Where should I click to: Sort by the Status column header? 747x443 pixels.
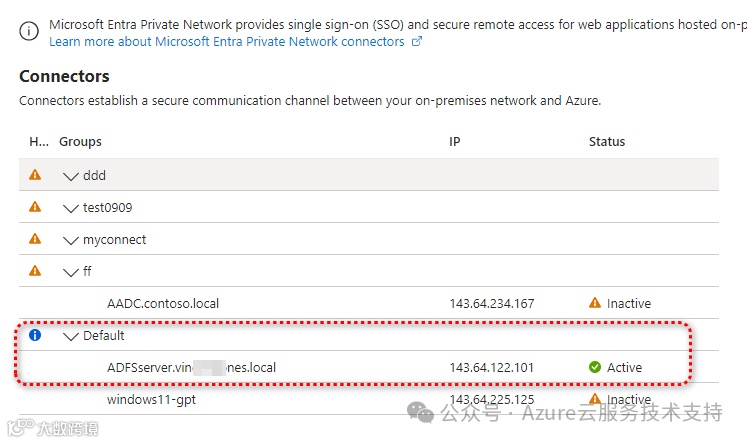click(607, 141)
